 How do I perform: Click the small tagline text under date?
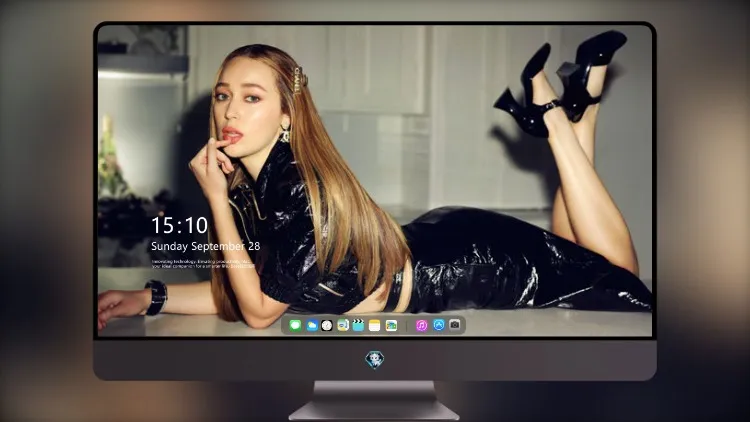coord(203,264)
